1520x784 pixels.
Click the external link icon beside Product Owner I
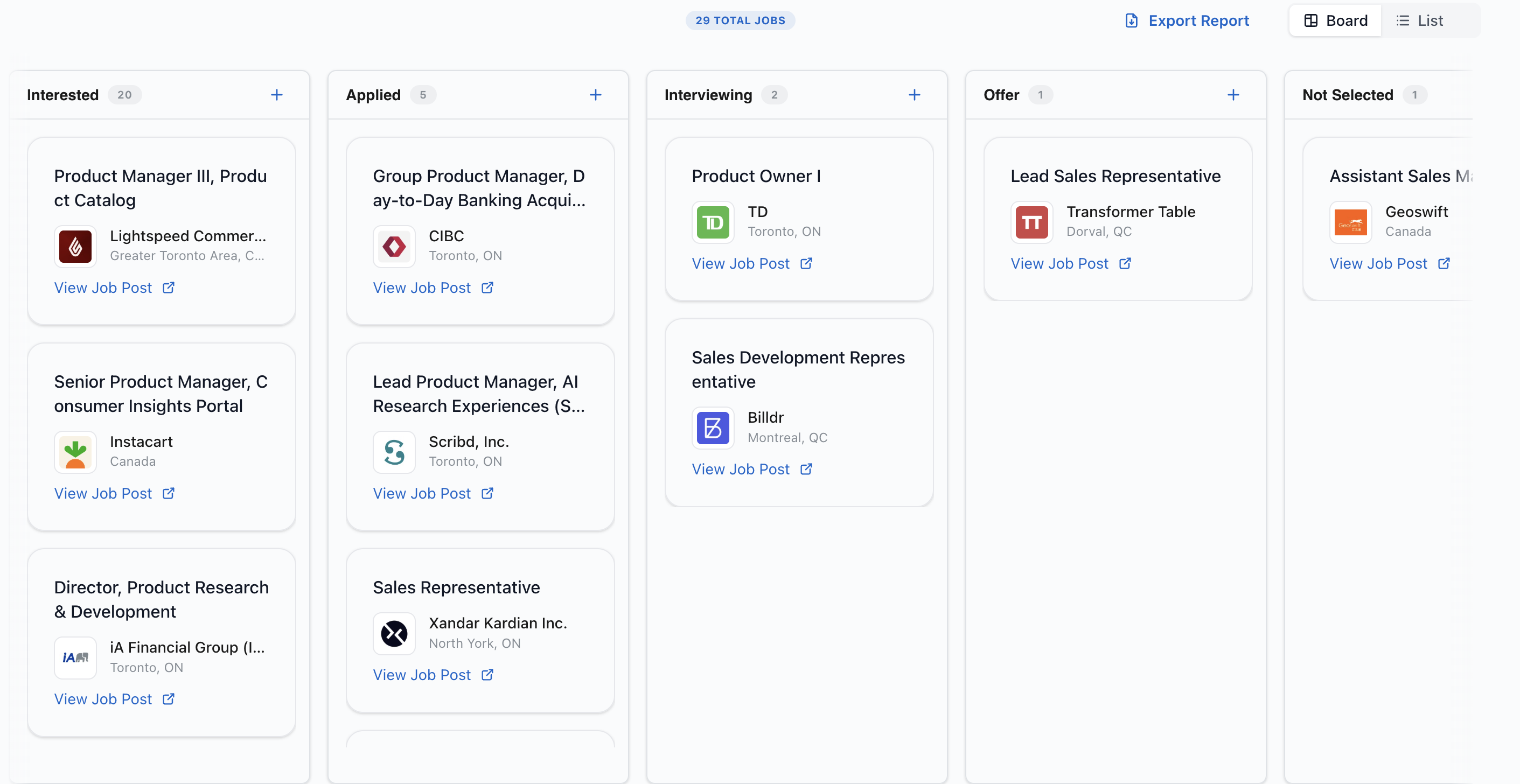click(x=806, y=264)
